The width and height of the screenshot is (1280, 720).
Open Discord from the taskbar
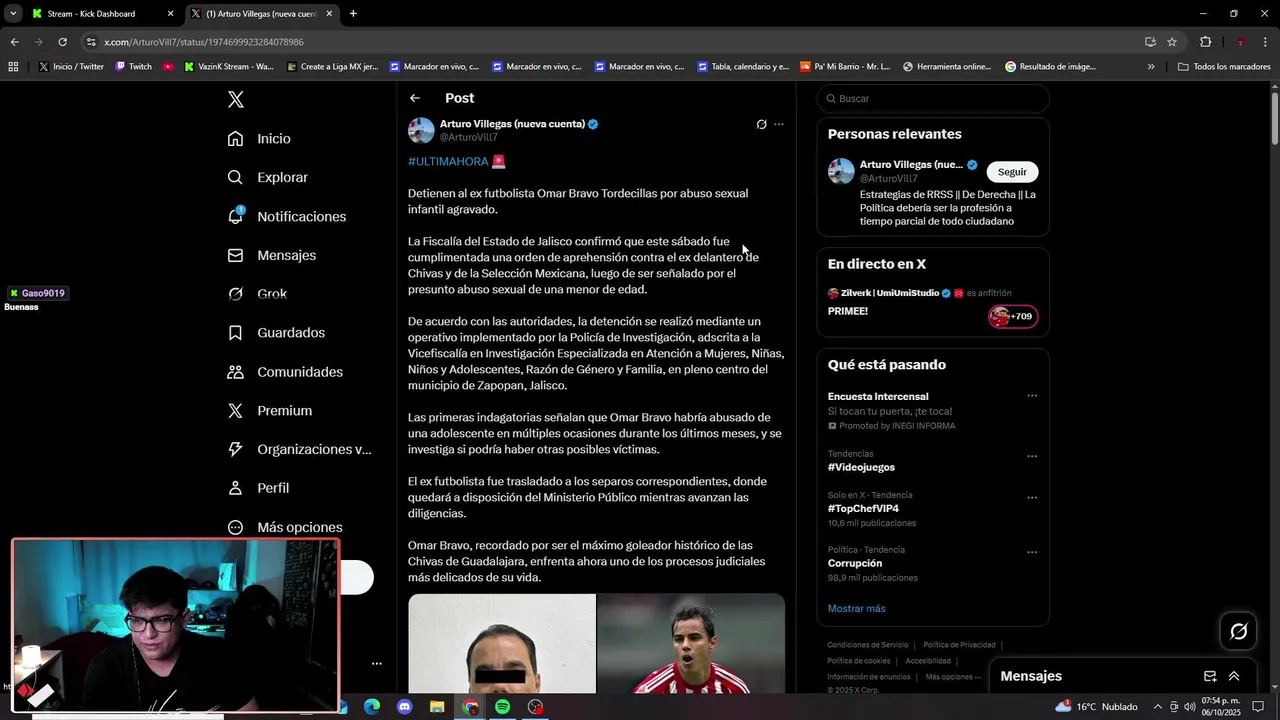(404, 707)
